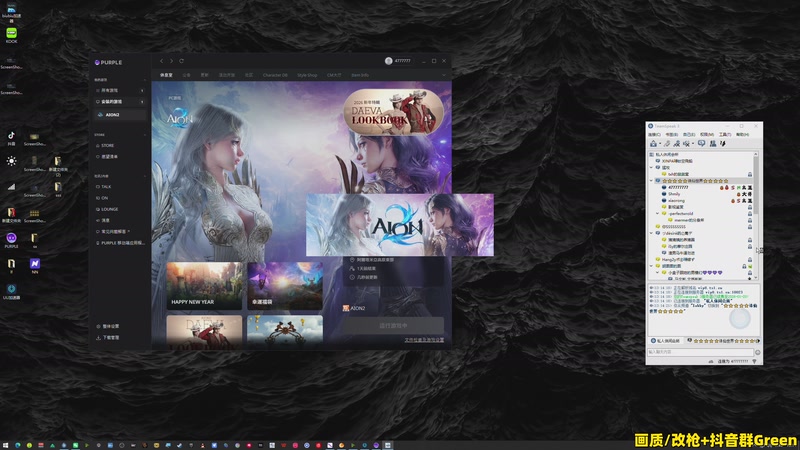Collapse the starred channel in TeamSpeak

652,181
